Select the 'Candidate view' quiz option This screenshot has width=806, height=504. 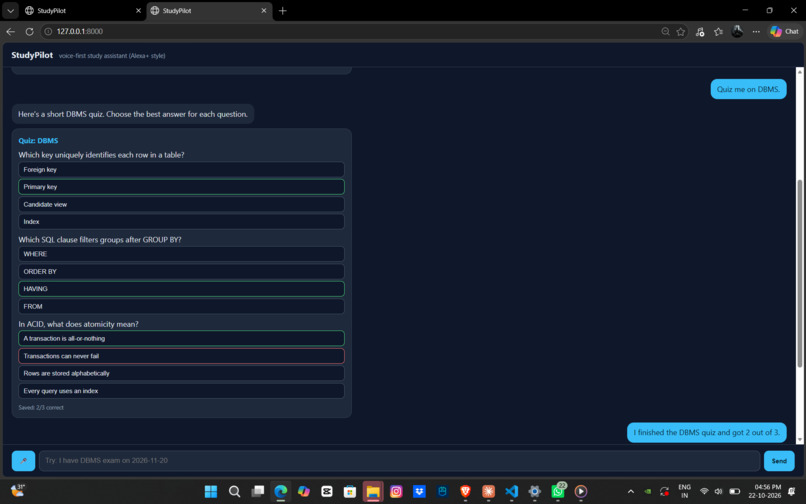point(181,204)
